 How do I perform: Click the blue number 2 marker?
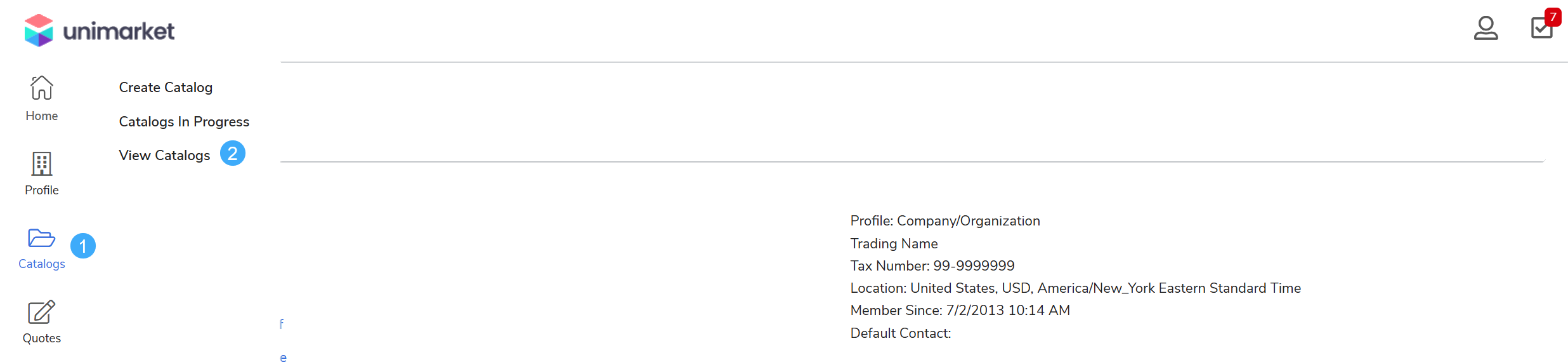(x=233, y=153)
